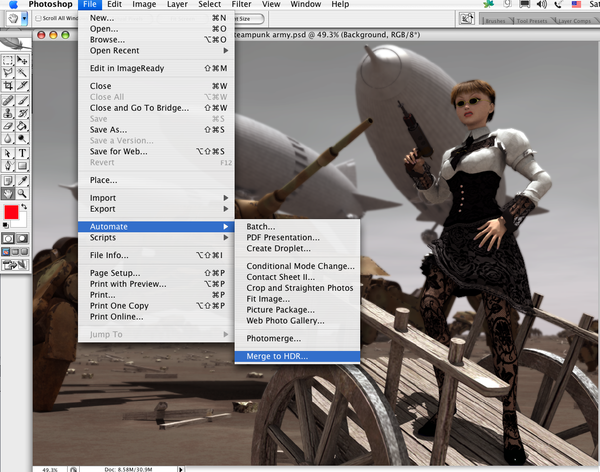600x472 pixels.
Task: Click the document size status text
Action: point(128,469)
